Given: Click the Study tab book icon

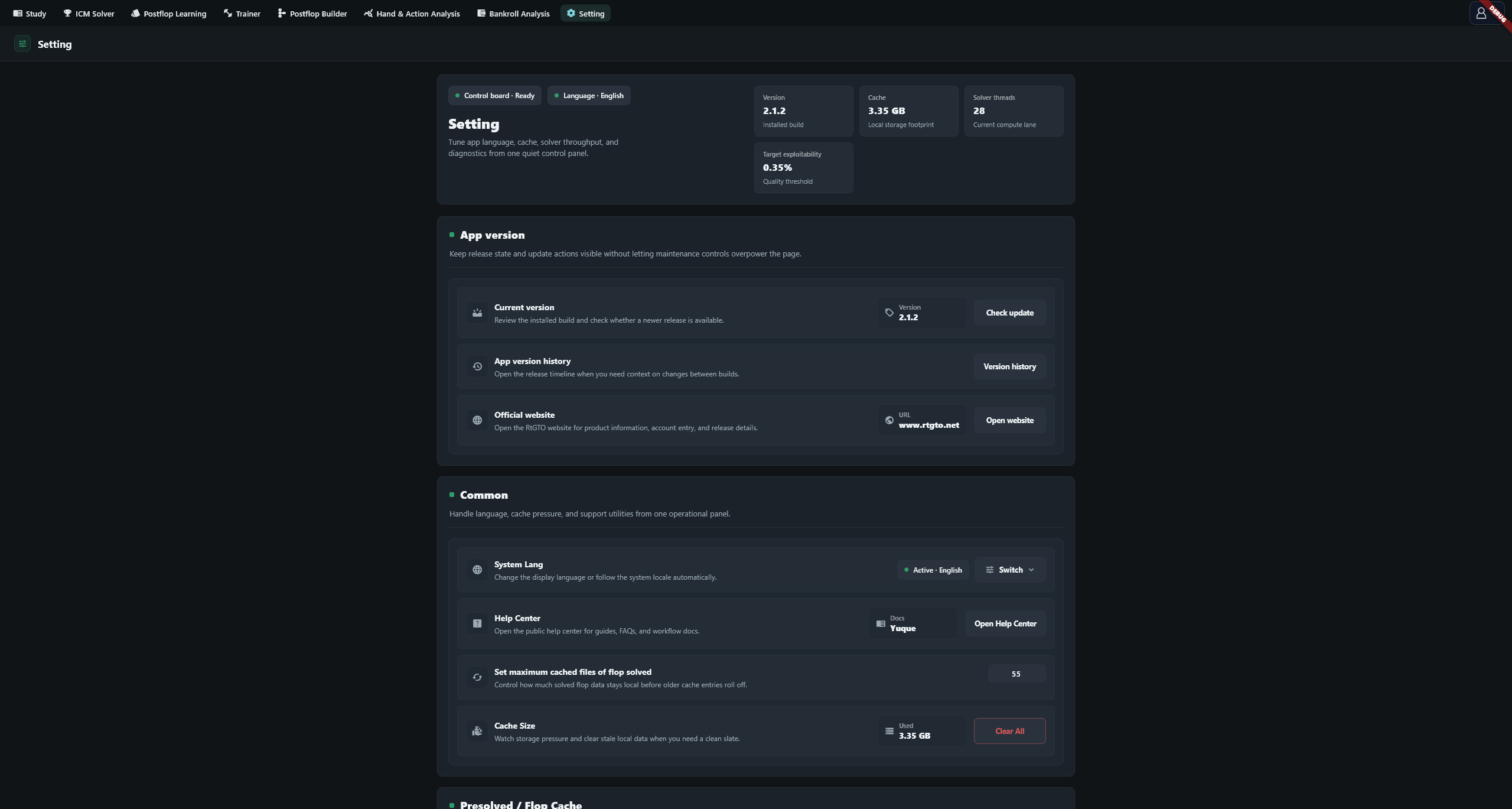Looking at the screenshot, I should click(x=18, y=13).
